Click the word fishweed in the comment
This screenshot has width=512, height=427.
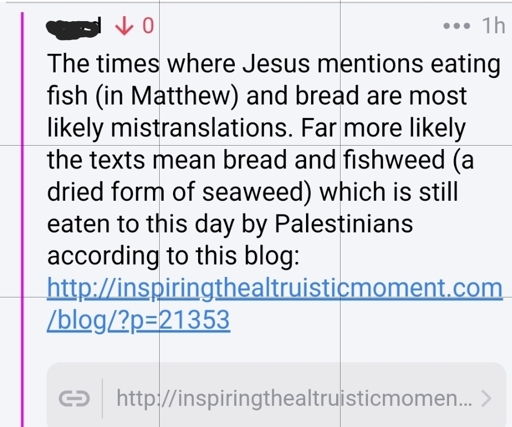(x=394, y=160)
